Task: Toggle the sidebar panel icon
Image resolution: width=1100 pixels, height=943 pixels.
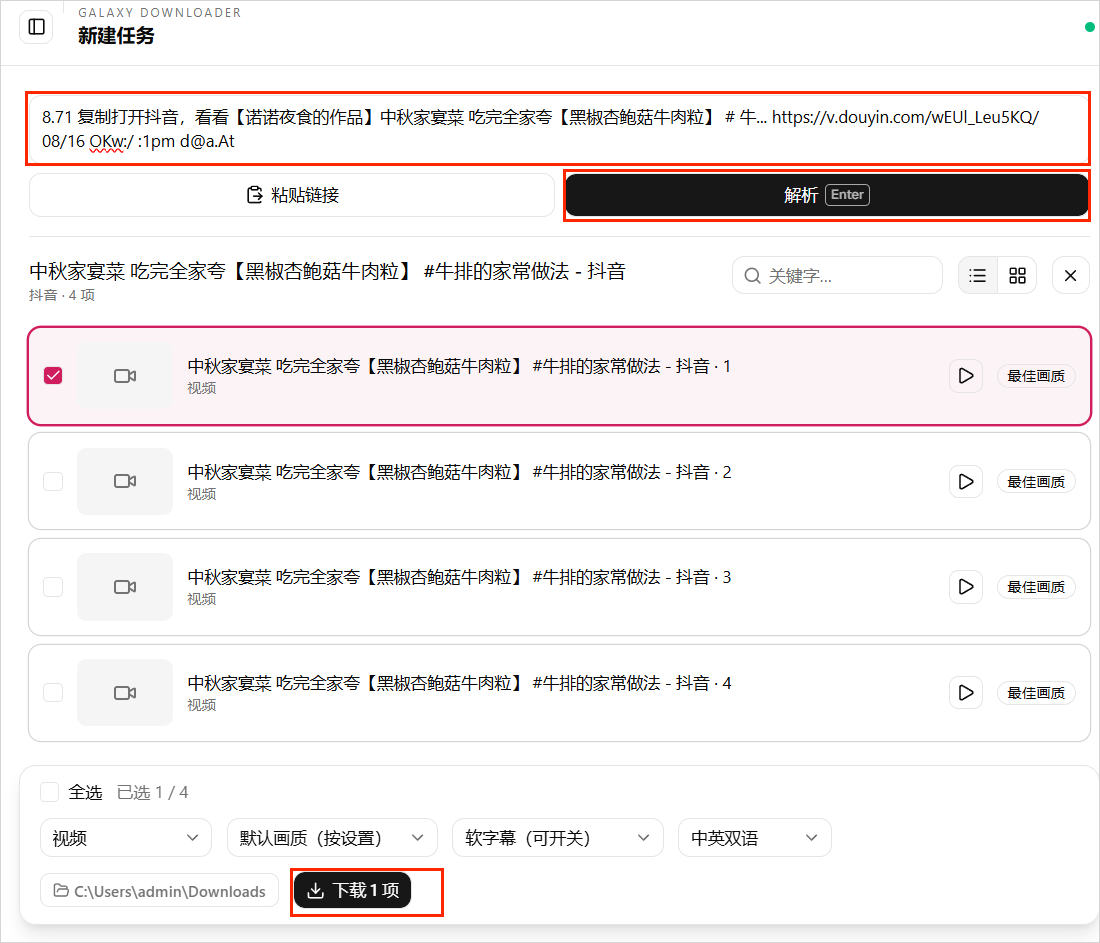Action: click(x=36, y=27)
